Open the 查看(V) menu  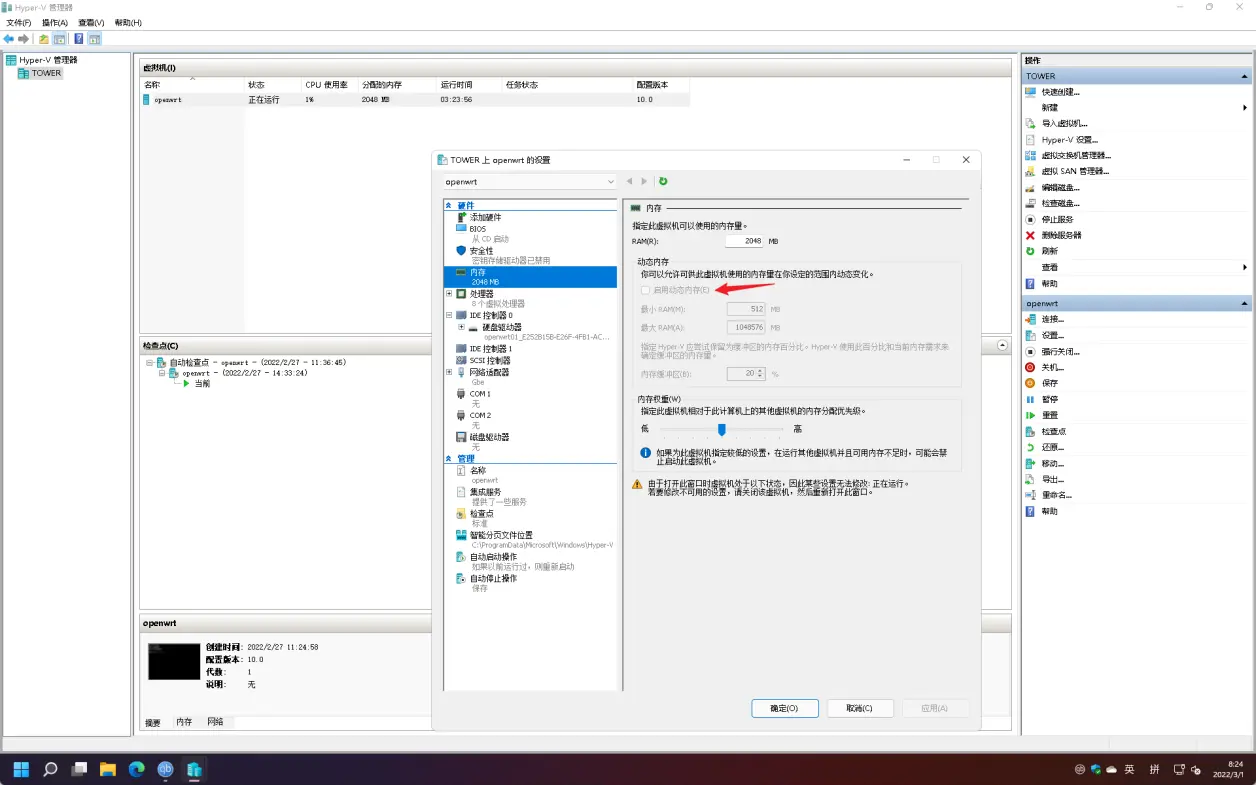point(91,22)
